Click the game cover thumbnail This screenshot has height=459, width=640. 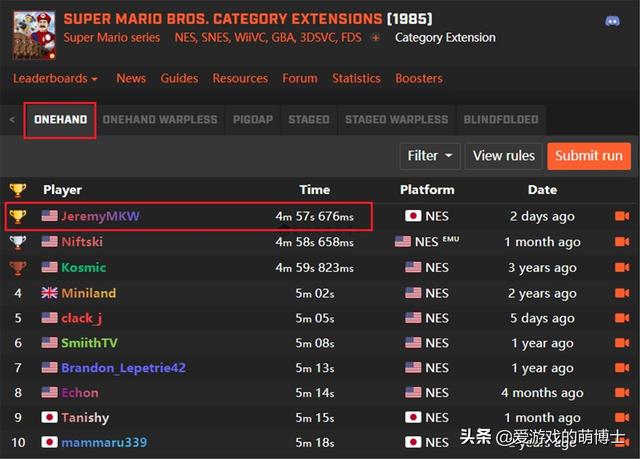point(34,35)
